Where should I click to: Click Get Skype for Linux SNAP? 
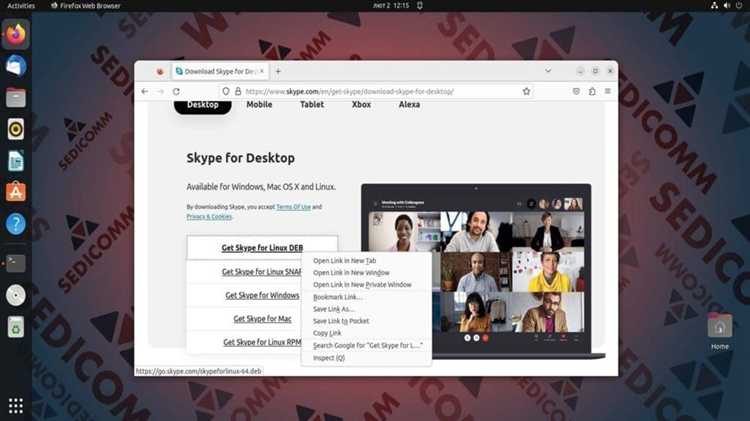262,272
